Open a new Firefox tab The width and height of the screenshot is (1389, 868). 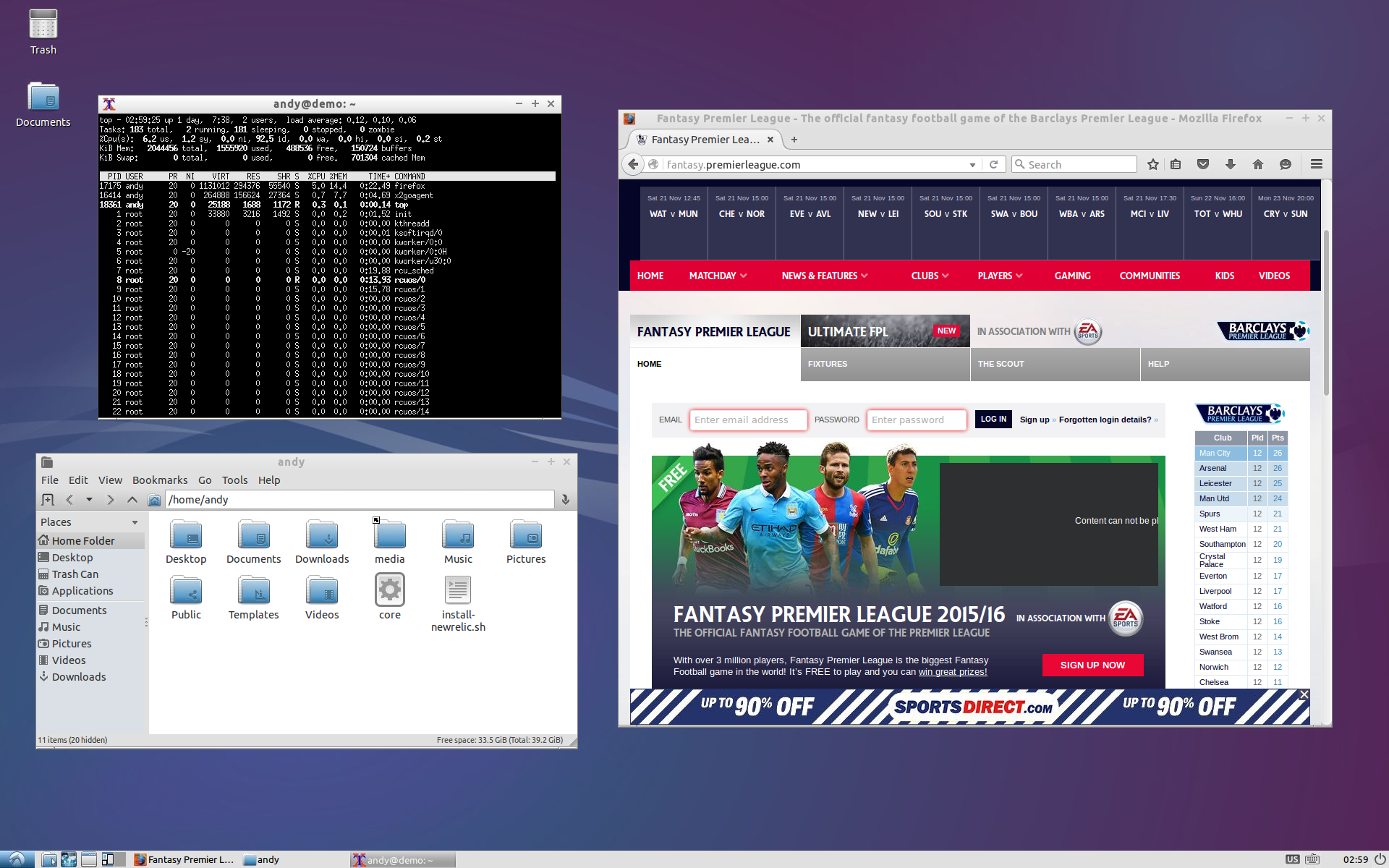(794, 140)
